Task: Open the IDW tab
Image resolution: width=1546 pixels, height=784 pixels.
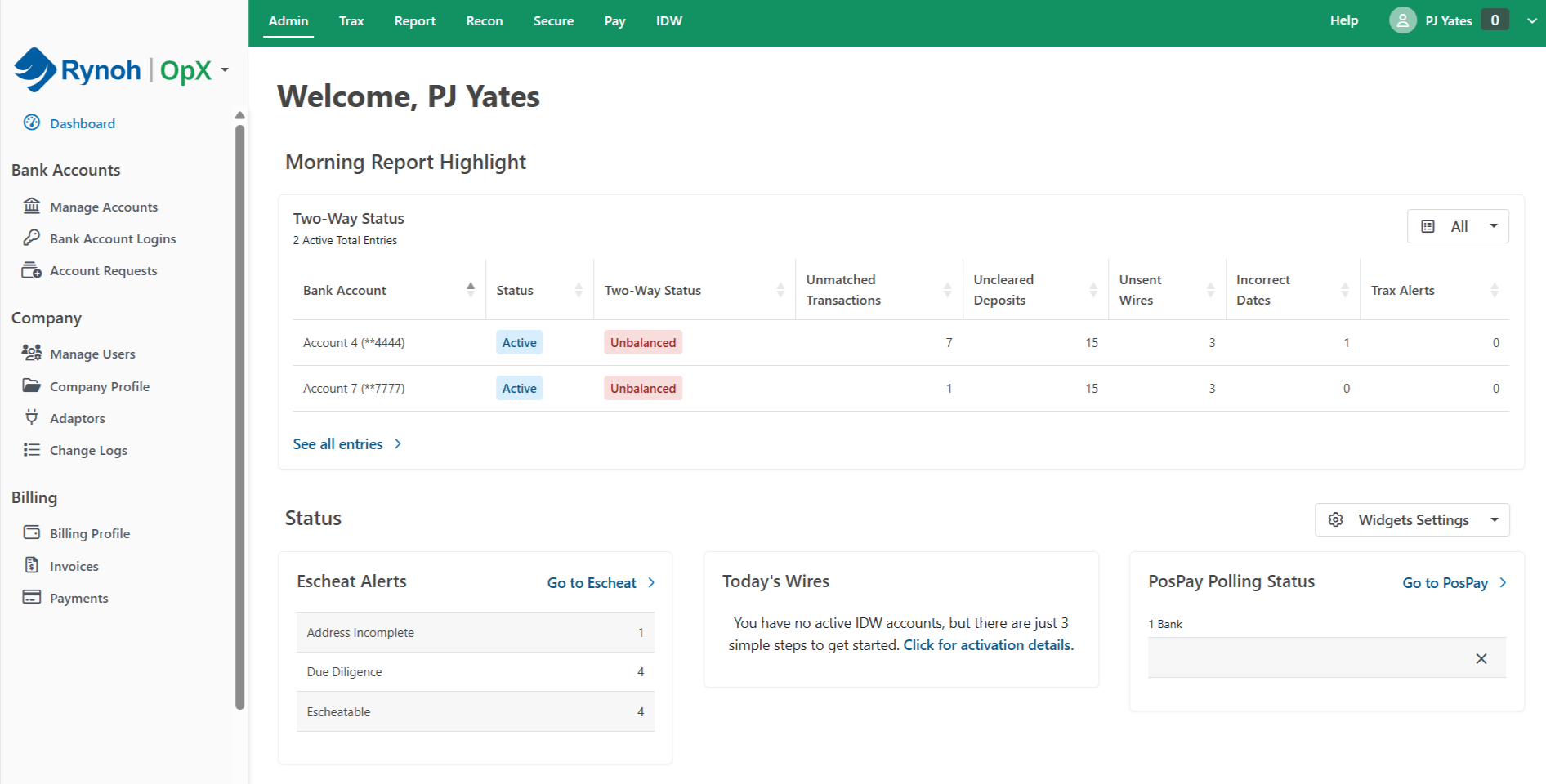Action: point(669,21)
